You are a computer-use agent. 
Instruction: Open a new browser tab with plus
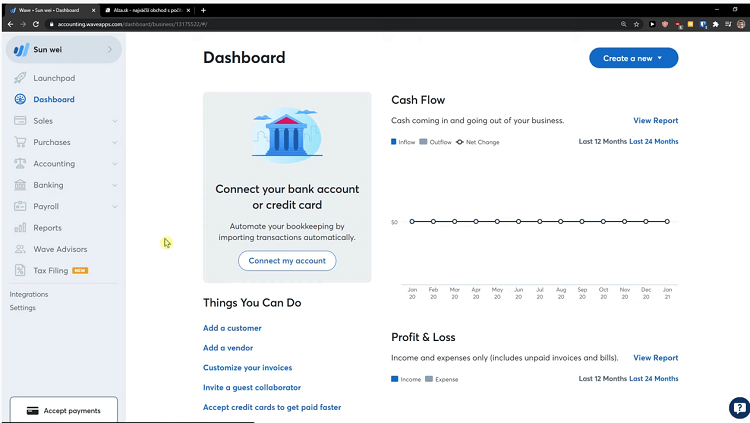[x=203, y=10]
